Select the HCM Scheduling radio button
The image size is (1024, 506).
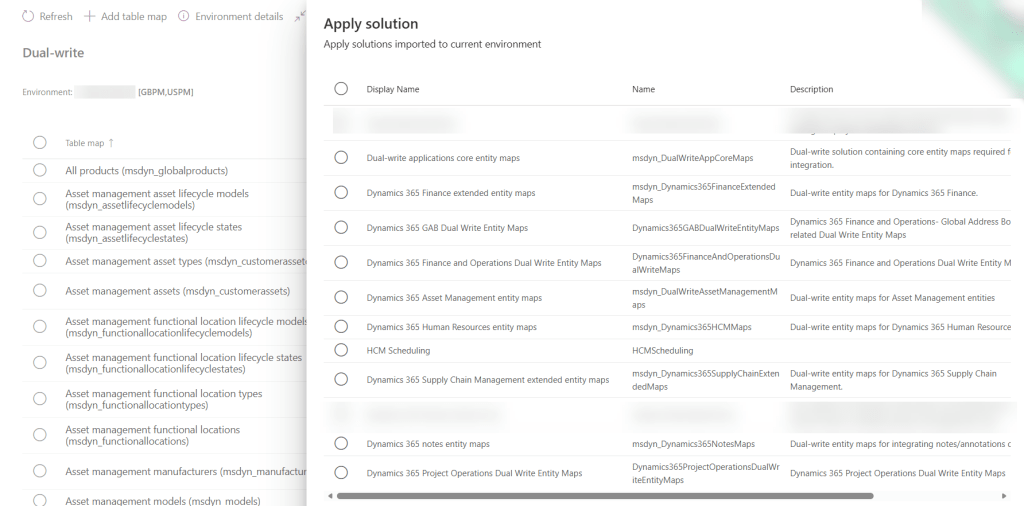(341, 351)
